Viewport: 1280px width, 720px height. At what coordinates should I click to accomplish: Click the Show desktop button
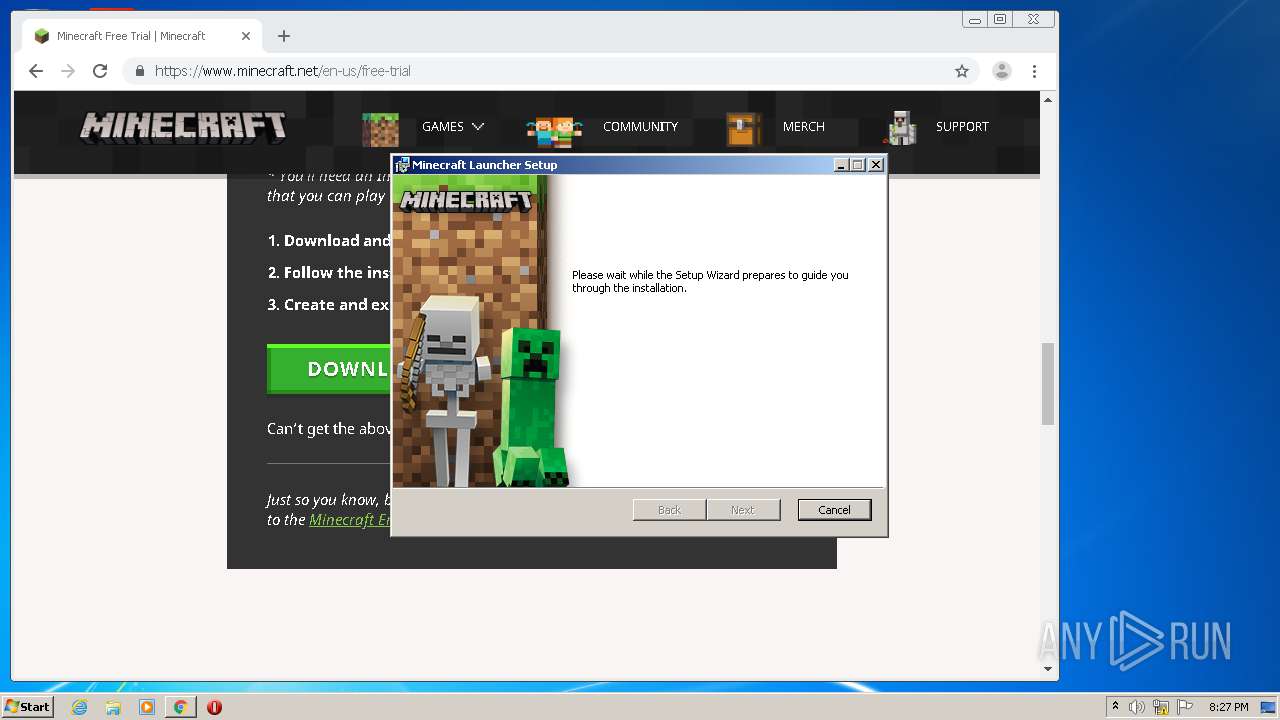1269,707
